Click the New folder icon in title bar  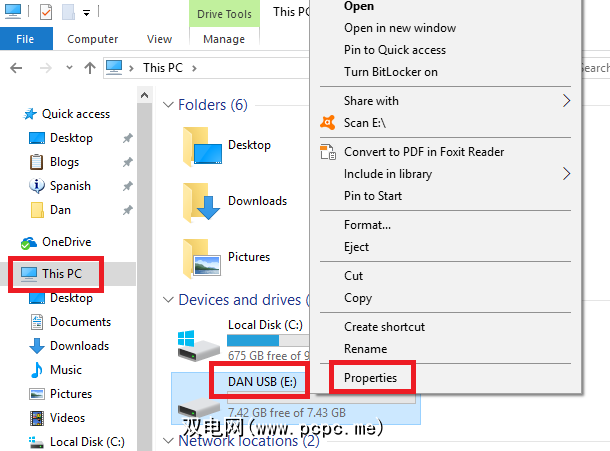pyautogui.click(x=68, y=12)
